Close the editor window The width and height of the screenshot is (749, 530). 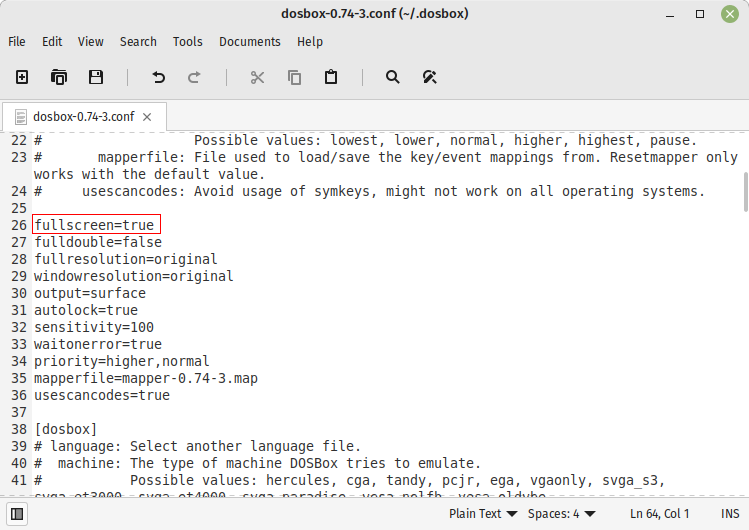[x=730, y=14]
